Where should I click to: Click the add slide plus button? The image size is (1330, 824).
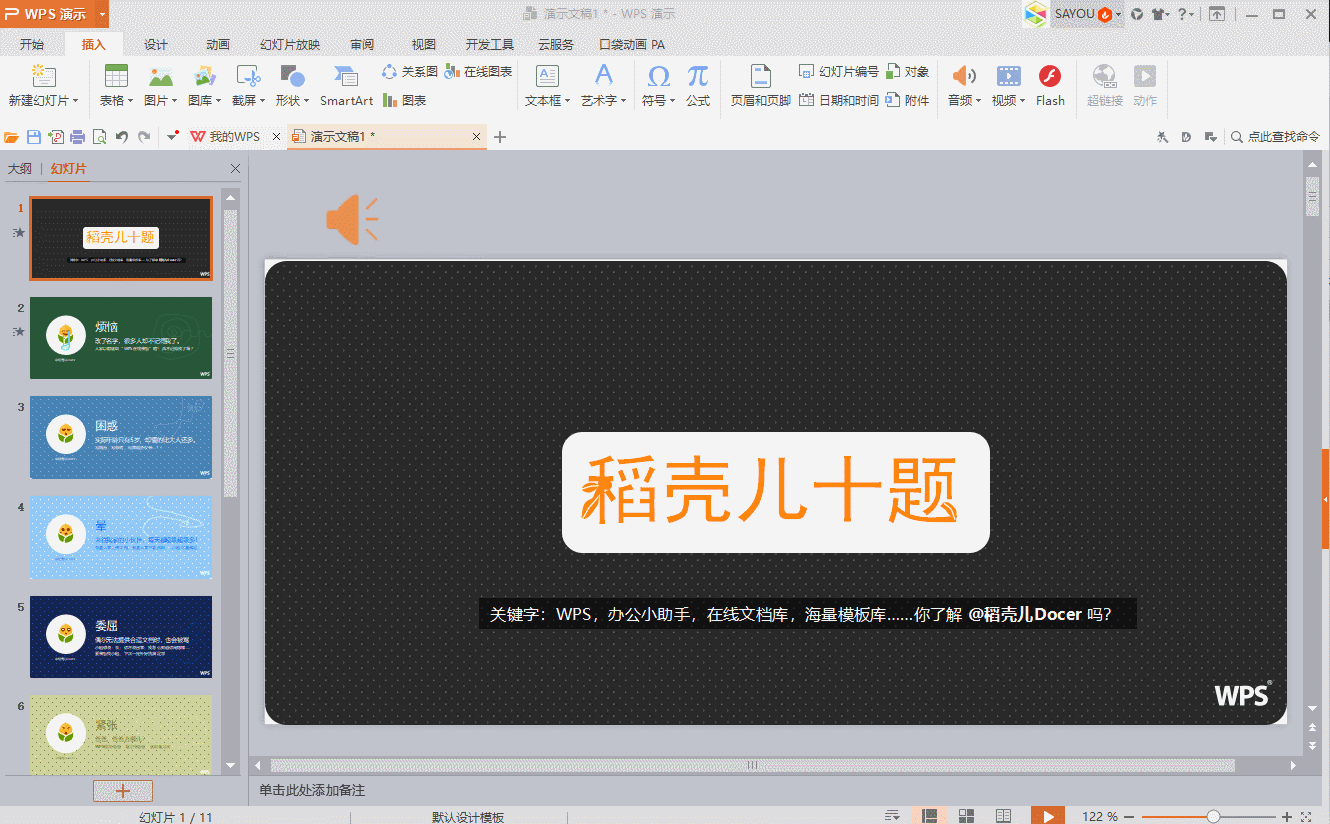(123, 791)
